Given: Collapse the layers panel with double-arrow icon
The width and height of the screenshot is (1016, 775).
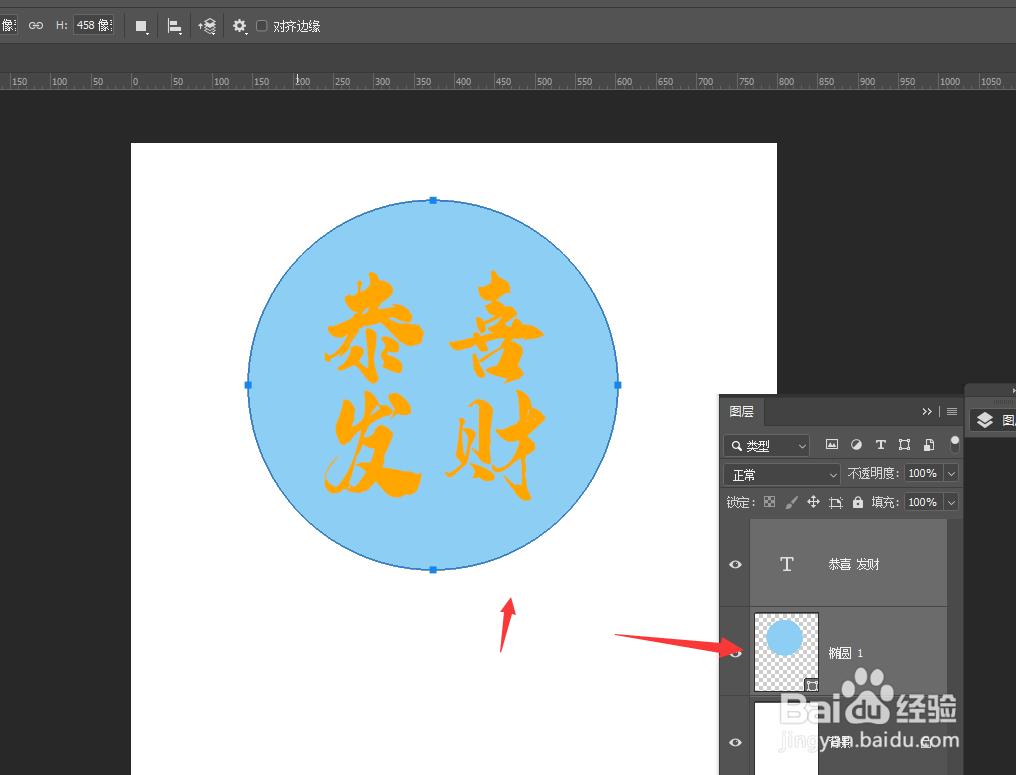Looking at the screenshot, I should (927, 411).
